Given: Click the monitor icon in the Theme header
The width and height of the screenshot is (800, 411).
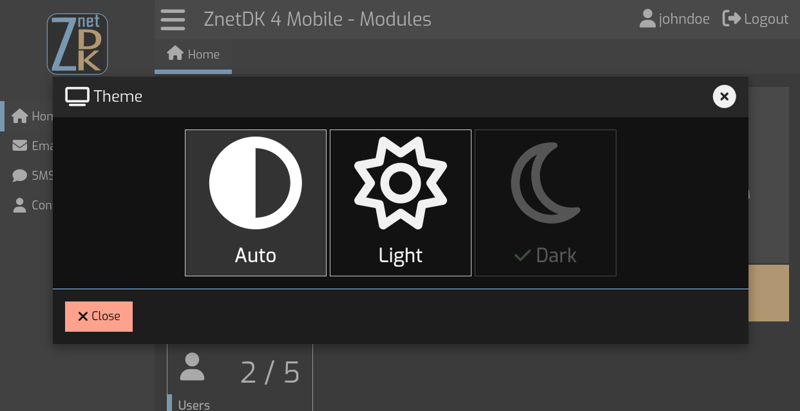Looking at the screenshot, I should click(77, 96).
